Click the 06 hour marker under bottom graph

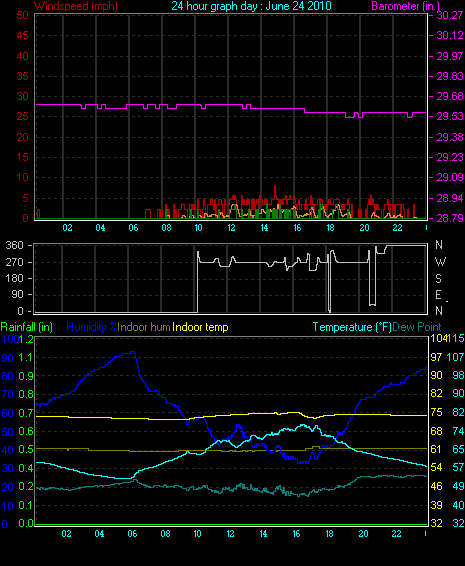click(132, 534)
